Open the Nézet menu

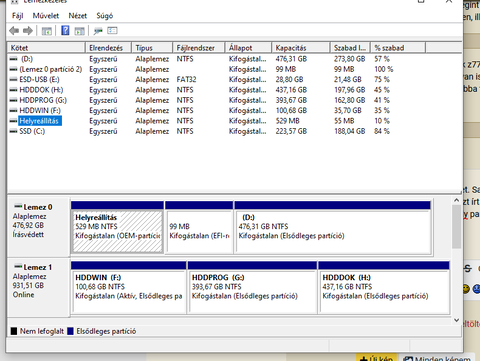pyautogui.click(x=78, y=16)
